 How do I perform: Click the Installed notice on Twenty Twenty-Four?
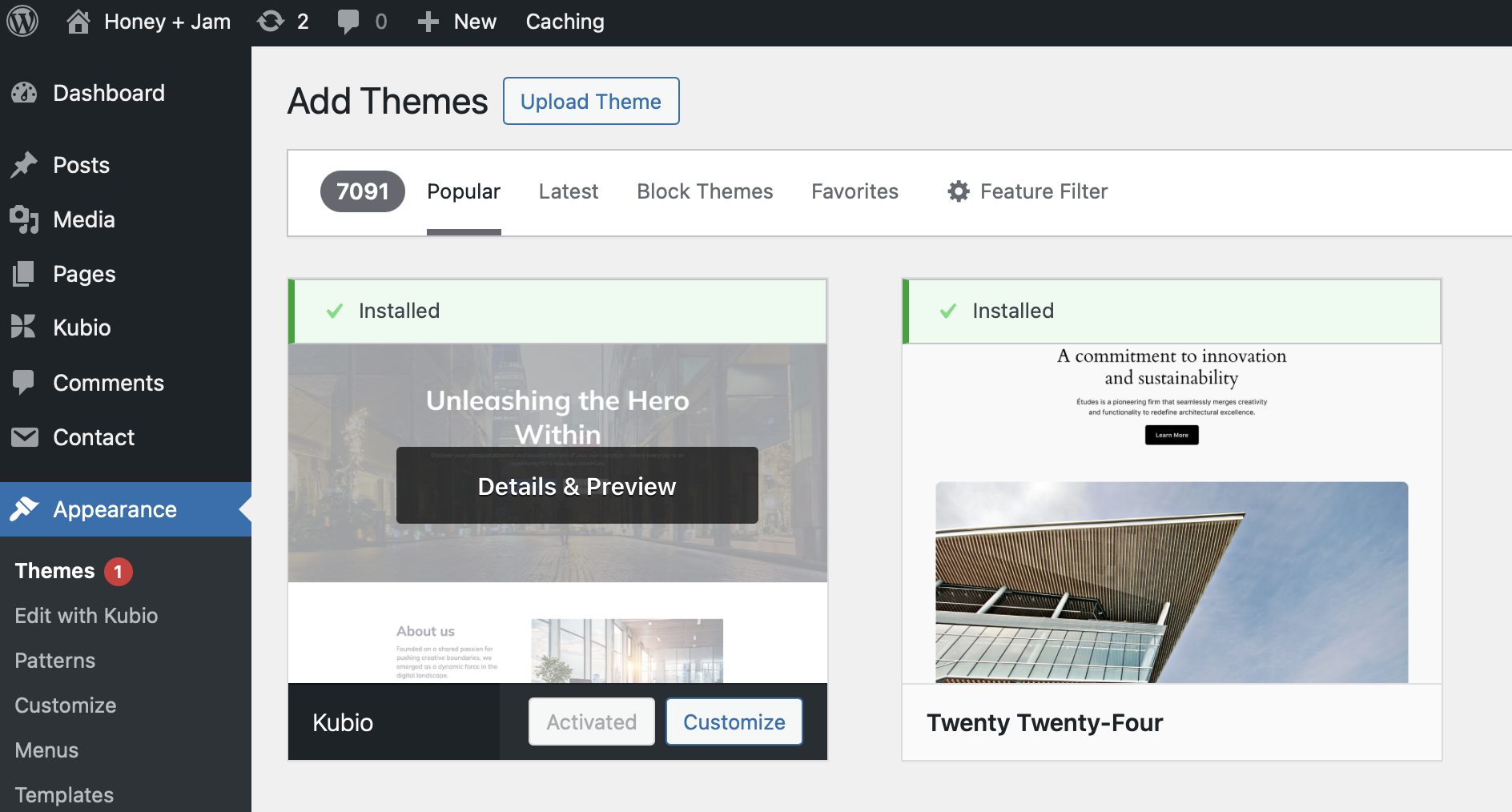click(x=1172, y=311)
